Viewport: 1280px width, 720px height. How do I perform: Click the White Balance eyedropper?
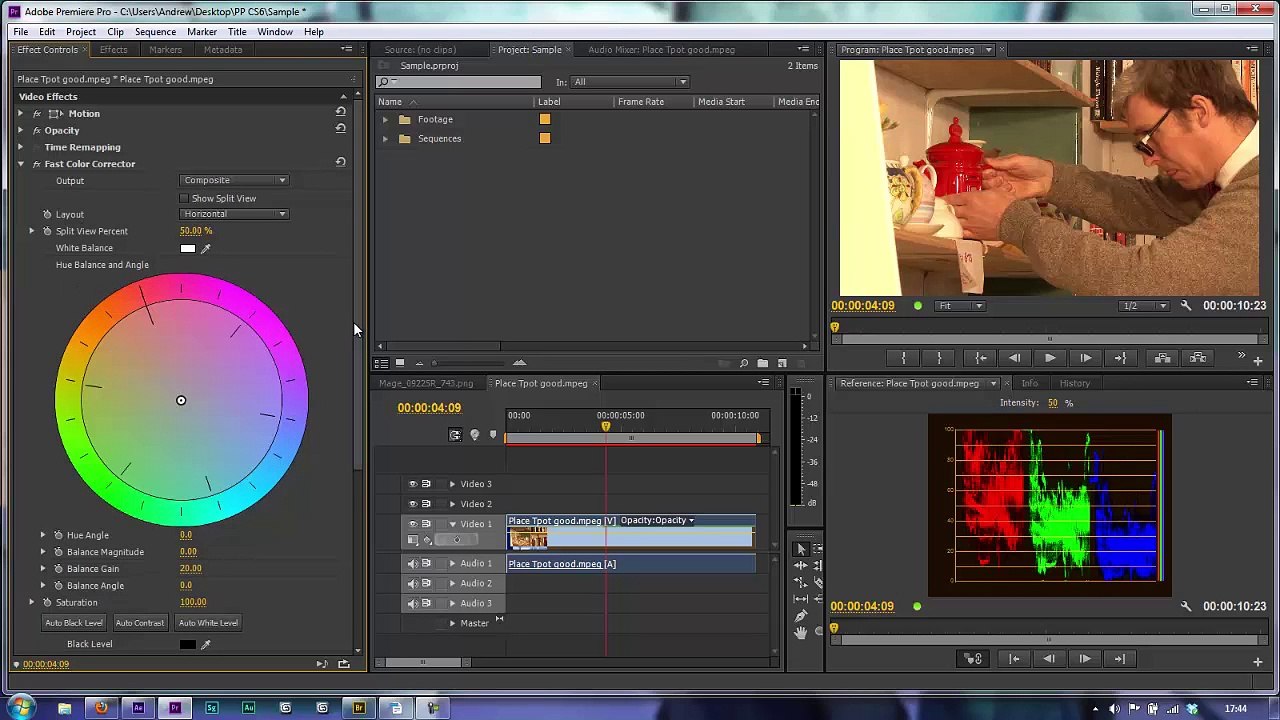pyautogui.click(x=206, y=248)
